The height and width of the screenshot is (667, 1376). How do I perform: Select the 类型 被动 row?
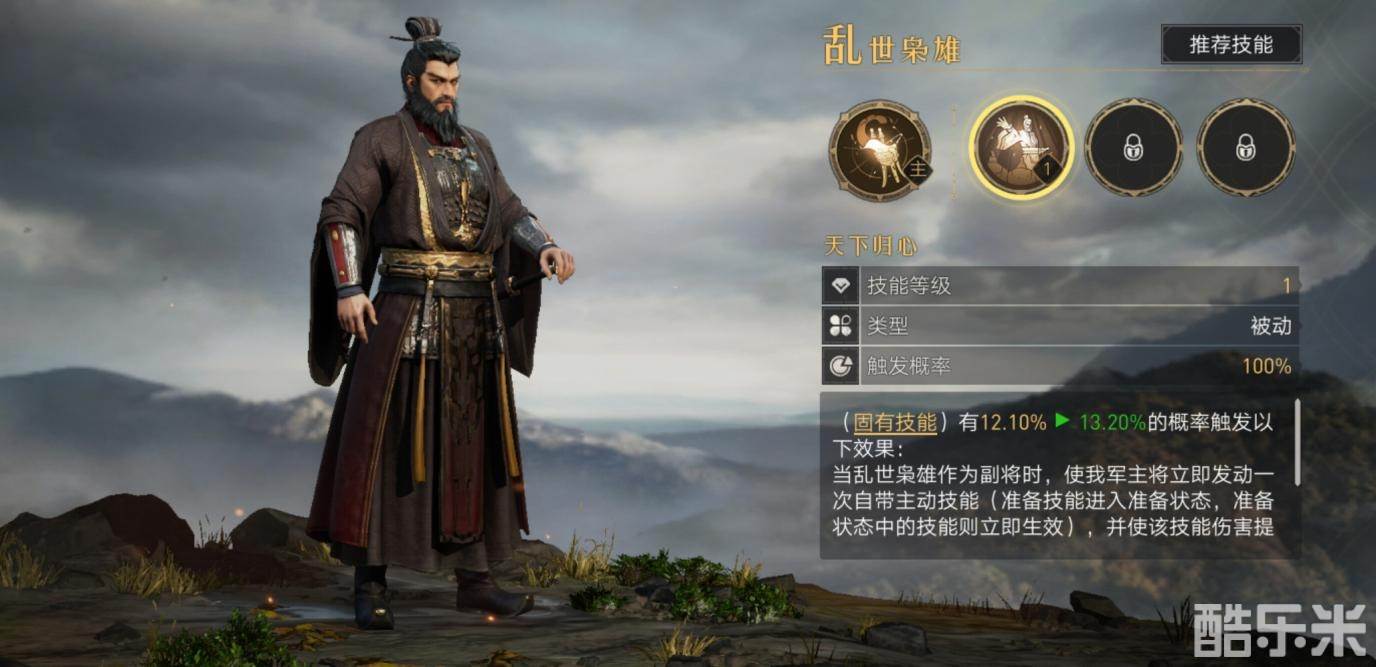click(x=1060, y=326)
